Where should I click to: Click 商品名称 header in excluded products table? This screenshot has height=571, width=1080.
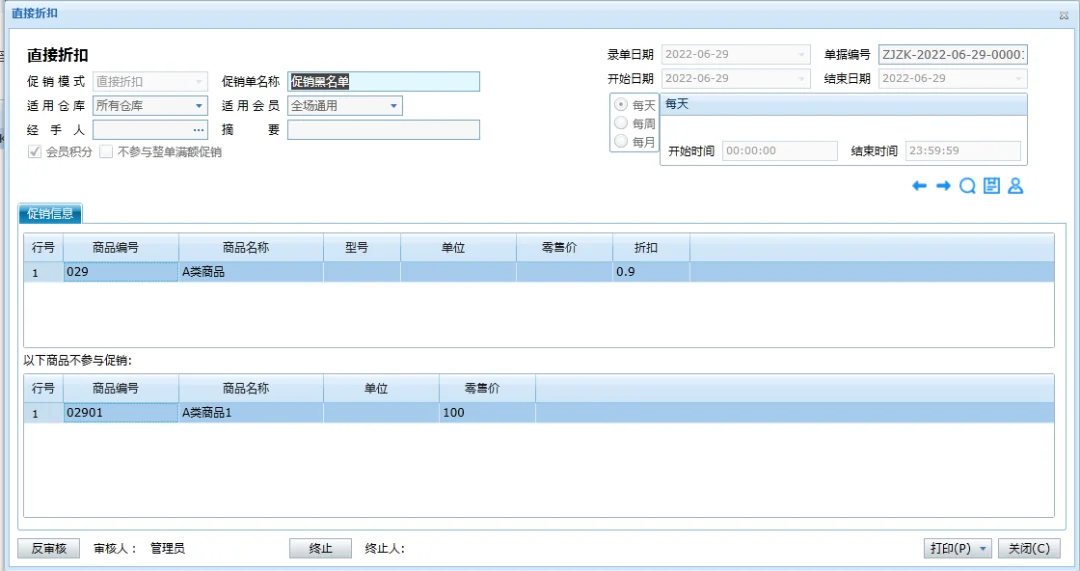pos(251,388)
